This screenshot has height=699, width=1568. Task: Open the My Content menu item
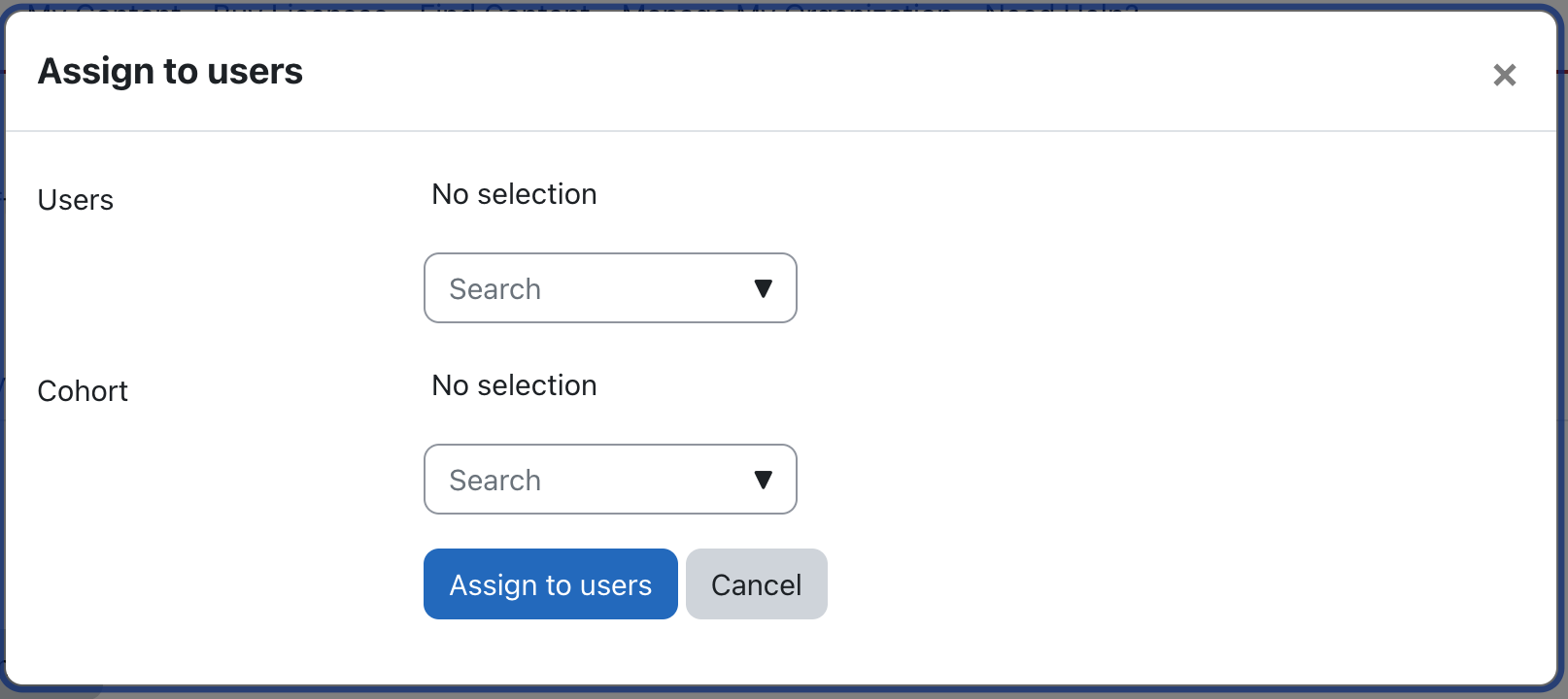click(104, 7)
